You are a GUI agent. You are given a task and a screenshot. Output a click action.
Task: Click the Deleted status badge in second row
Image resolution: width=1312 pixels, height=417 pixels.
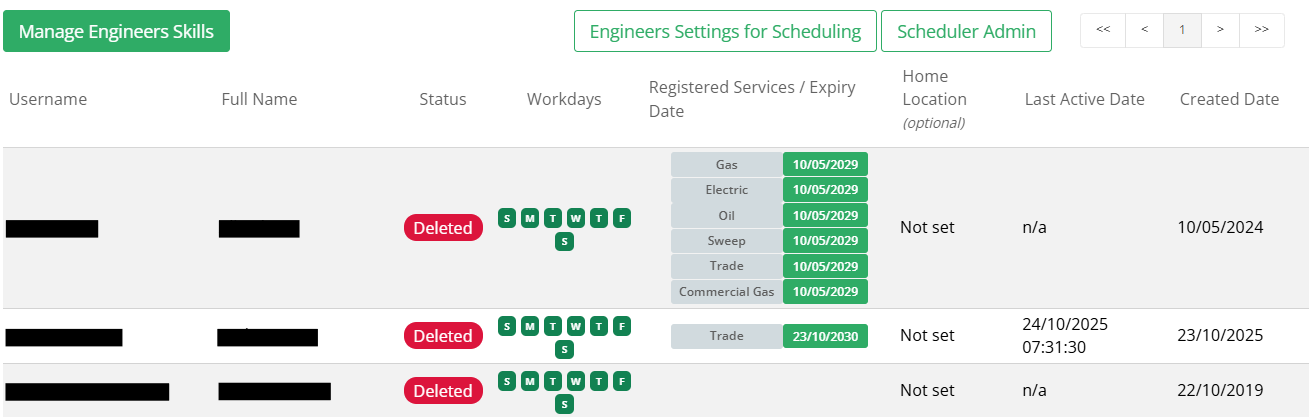[x=443, y=336]
